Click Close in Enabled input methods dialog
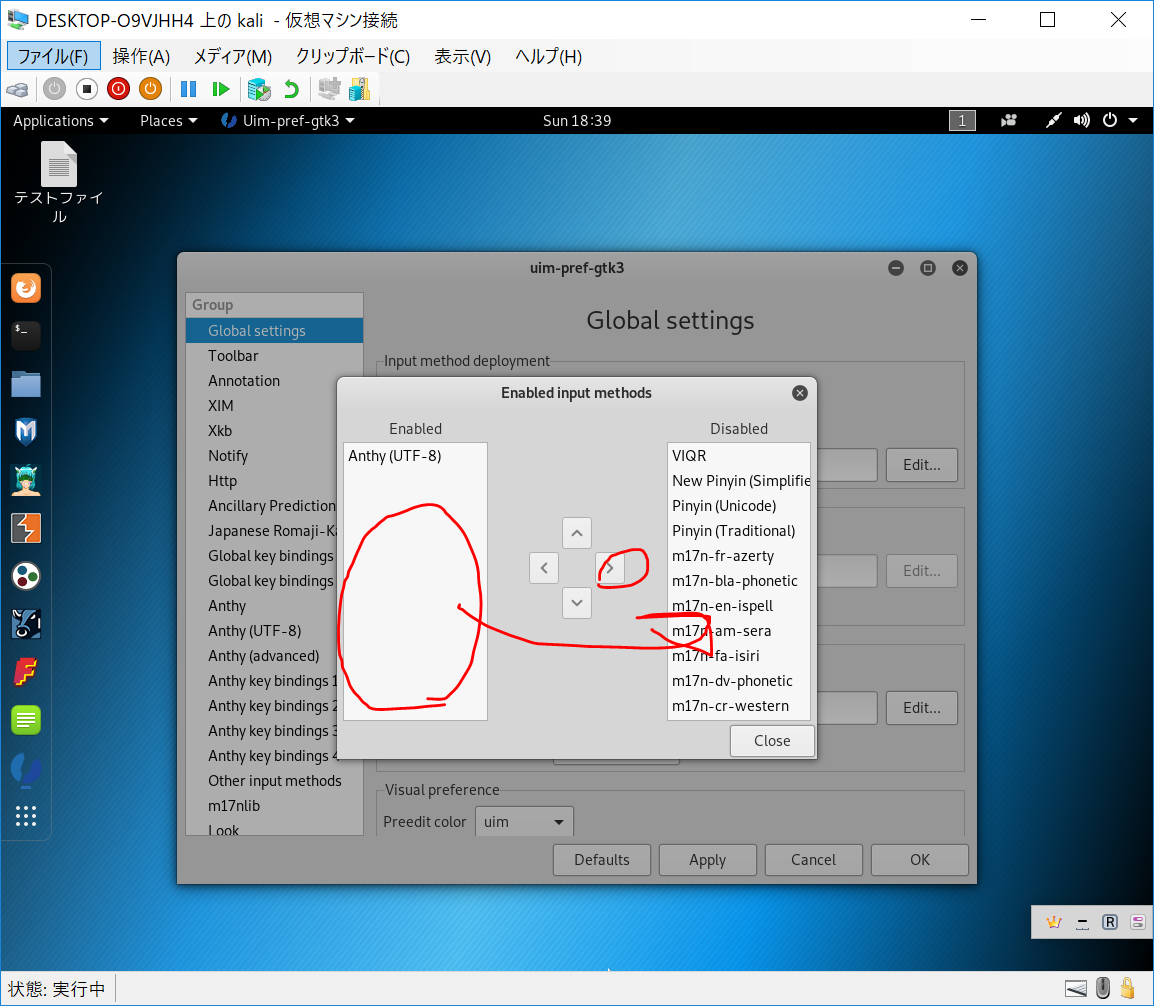Image resolution: width=1154 pixels, height=1006 pixels. point(772,741)
